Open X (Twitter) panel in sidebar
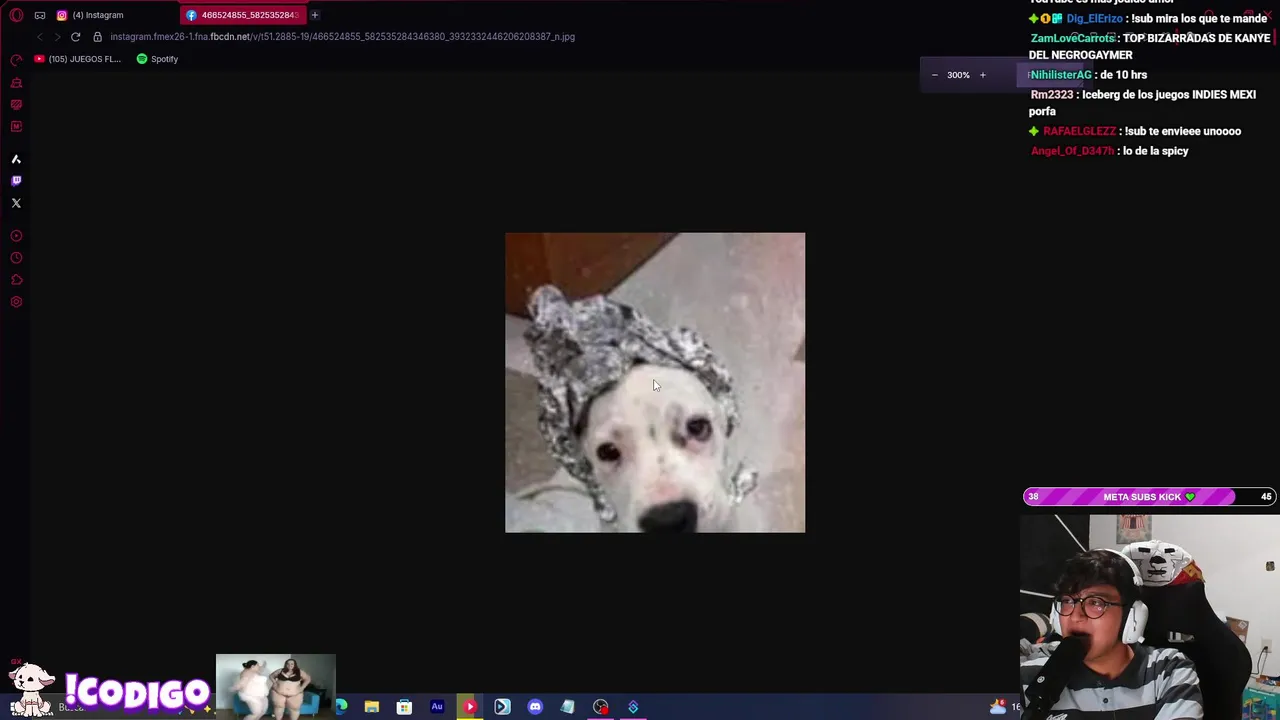Viewport: 1280px width, 720px height. click(16, 203)
